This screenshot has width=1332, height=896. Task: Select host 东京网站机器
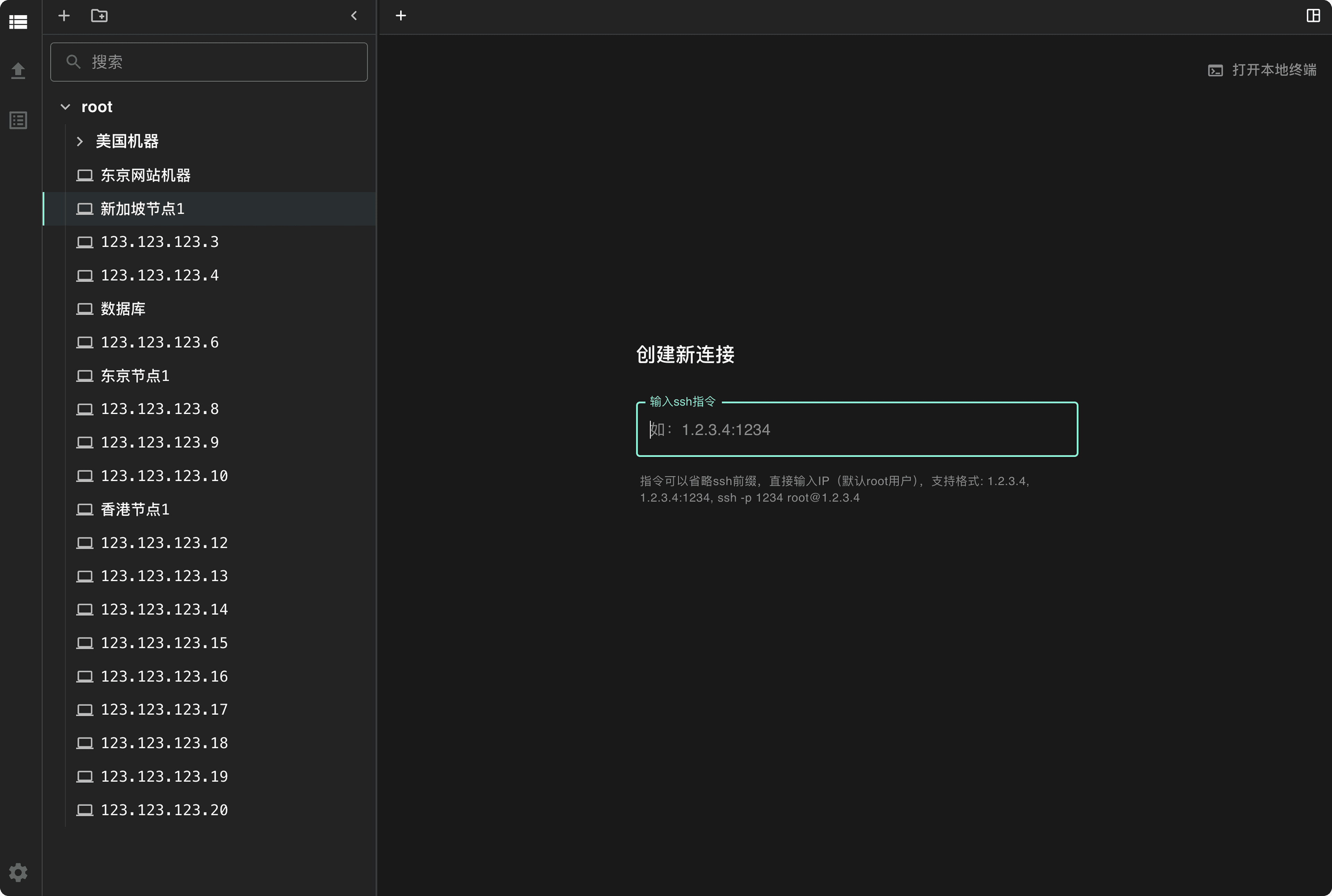209,175
